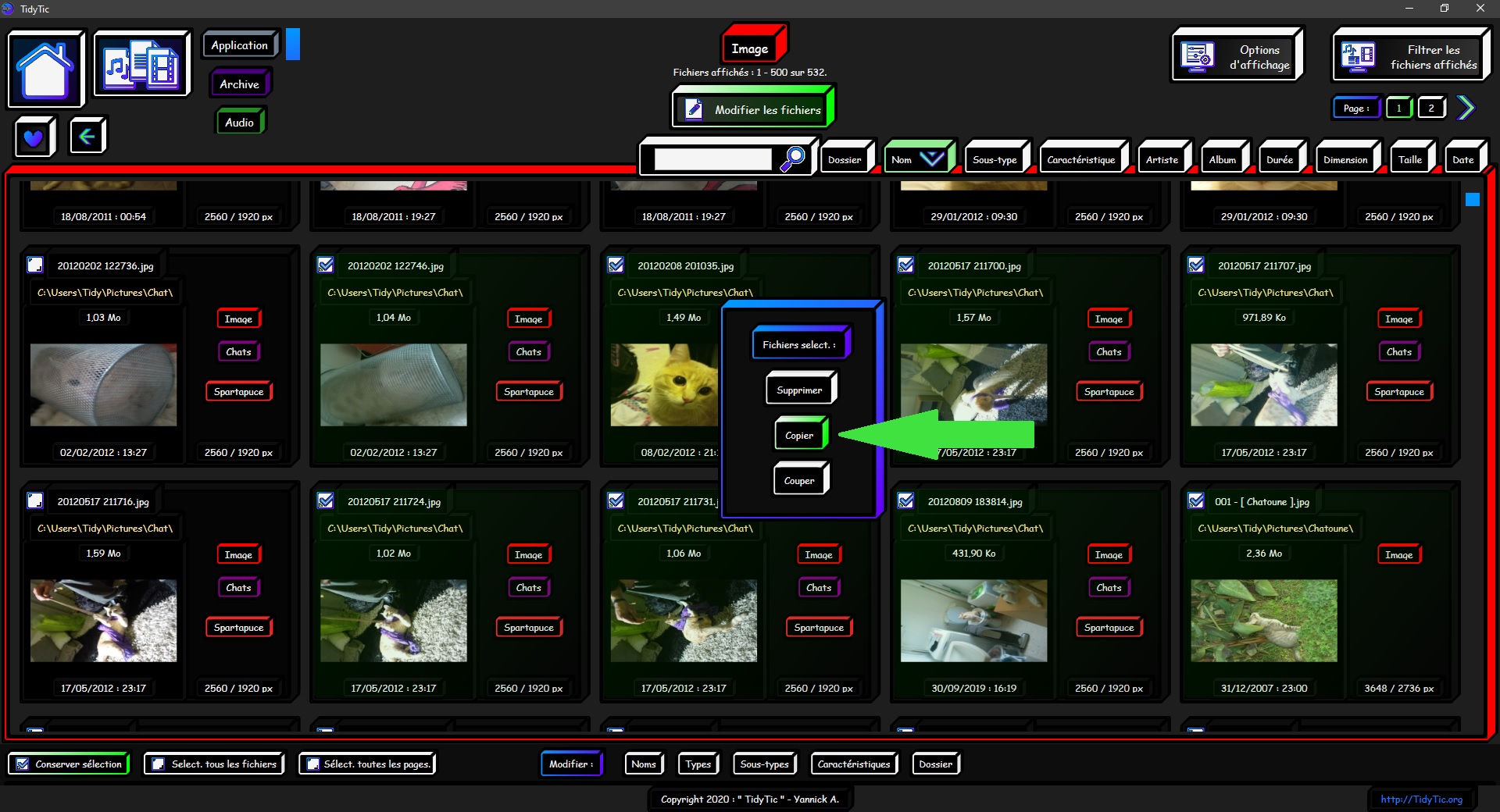This screenshot has width=1500, height=812.
Task: Open thumbnail of 001 - [ Chatoune ].jpg
Action: [x=1264, y=621]
